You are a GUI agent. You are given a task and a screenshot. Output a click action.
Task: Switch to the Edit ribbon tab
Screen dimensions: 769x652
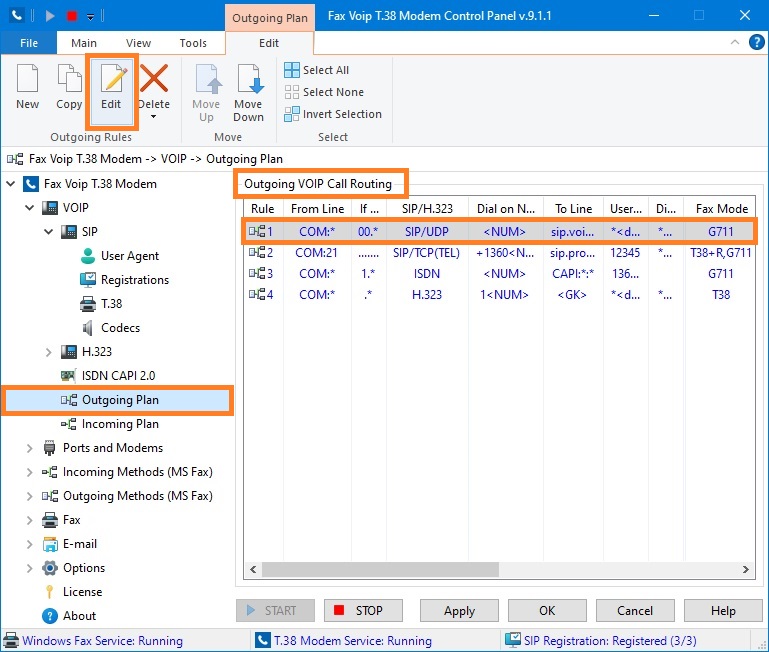[269, 43]
